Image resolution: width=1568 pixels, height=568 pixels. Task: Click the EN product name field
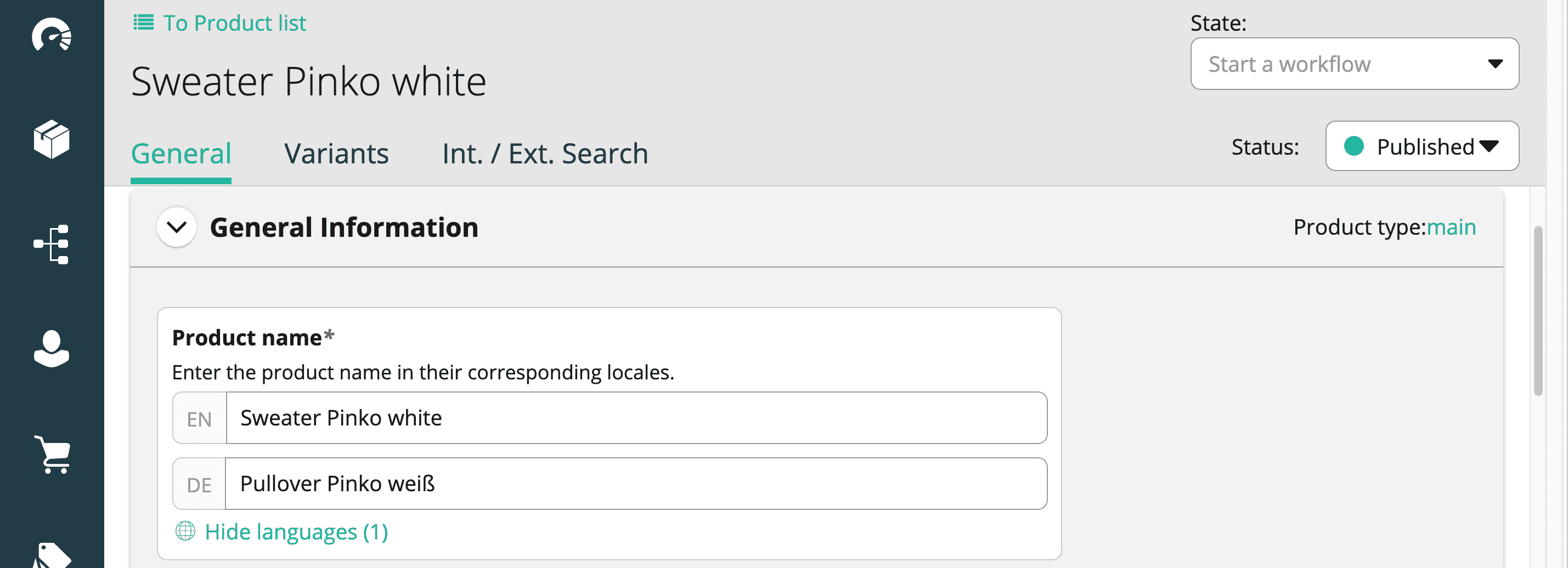[635, 418]
